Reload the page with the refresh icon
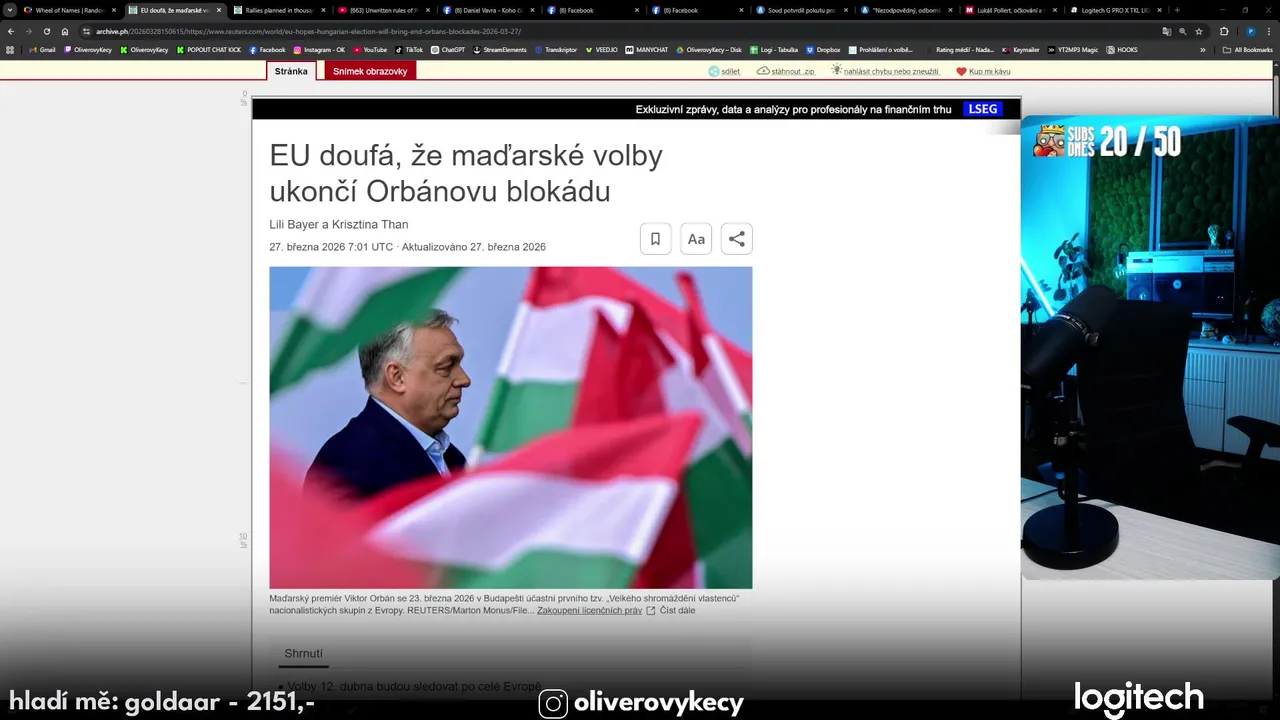The height and width of the screenshot is (720, 1280). (47, 31)
